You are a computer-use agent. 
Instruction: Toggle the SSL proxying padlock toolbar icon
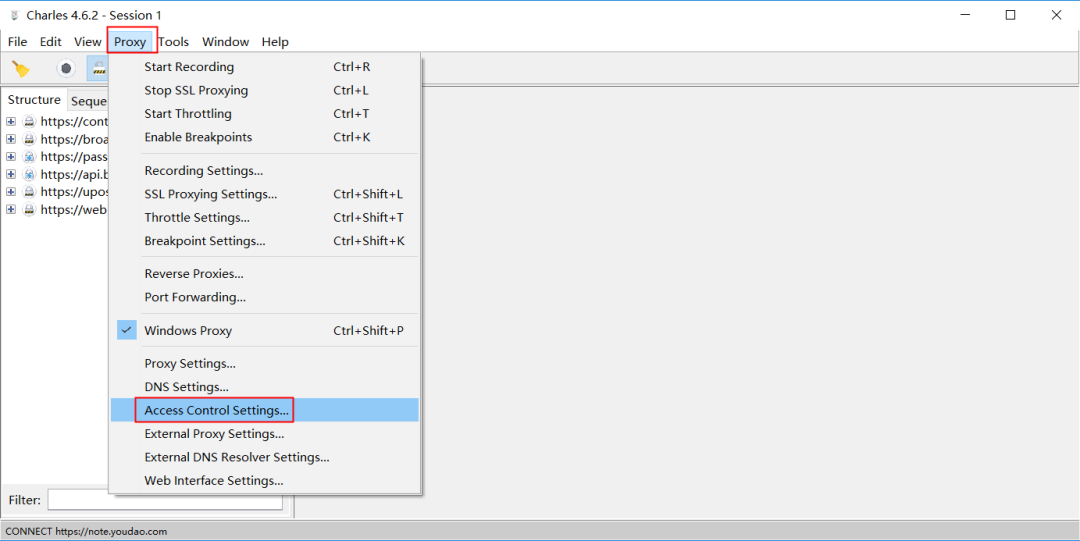[98, 68]
